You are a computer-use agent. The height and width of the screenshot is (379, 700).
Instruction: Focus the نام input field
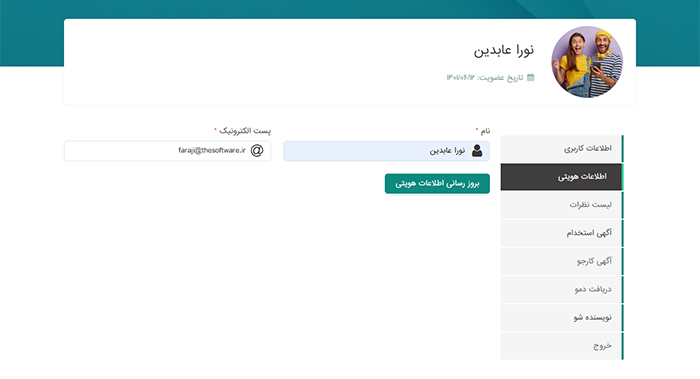387,151
